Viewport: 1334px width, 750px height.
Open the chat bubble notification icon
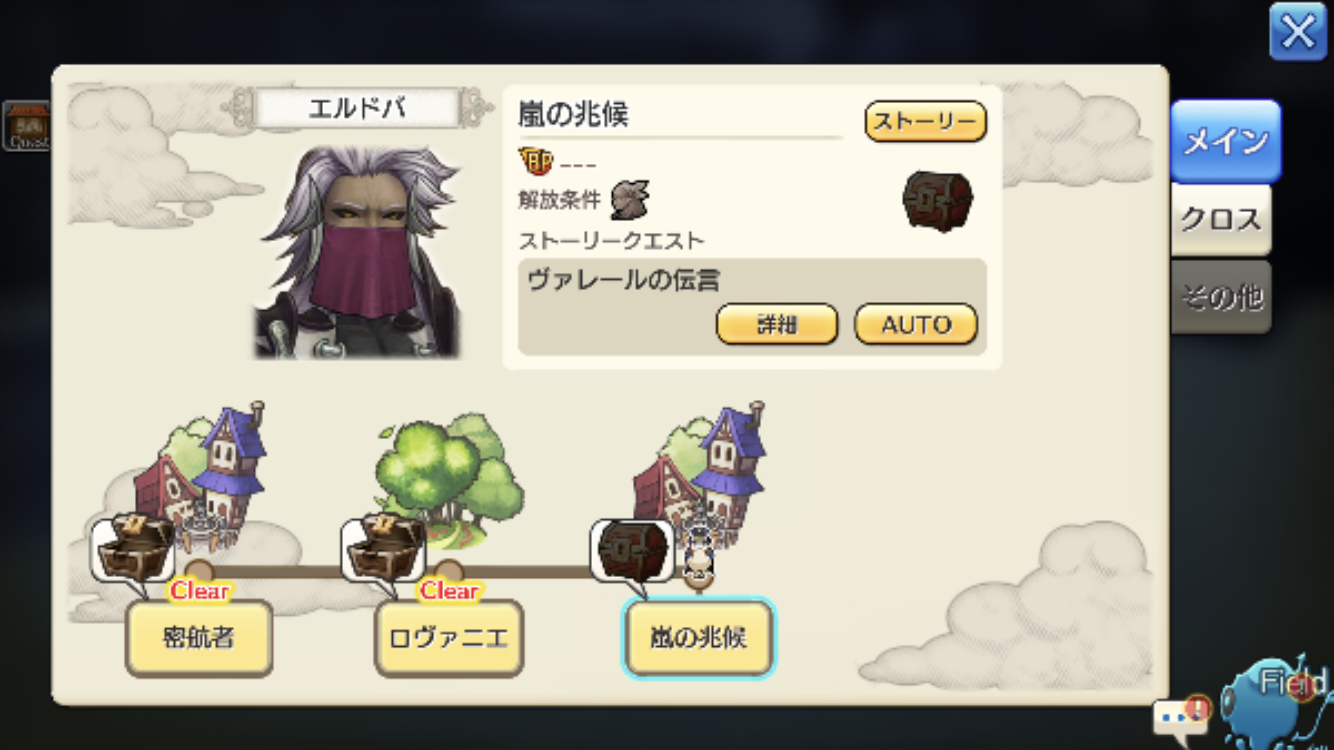pos(1181,714)
